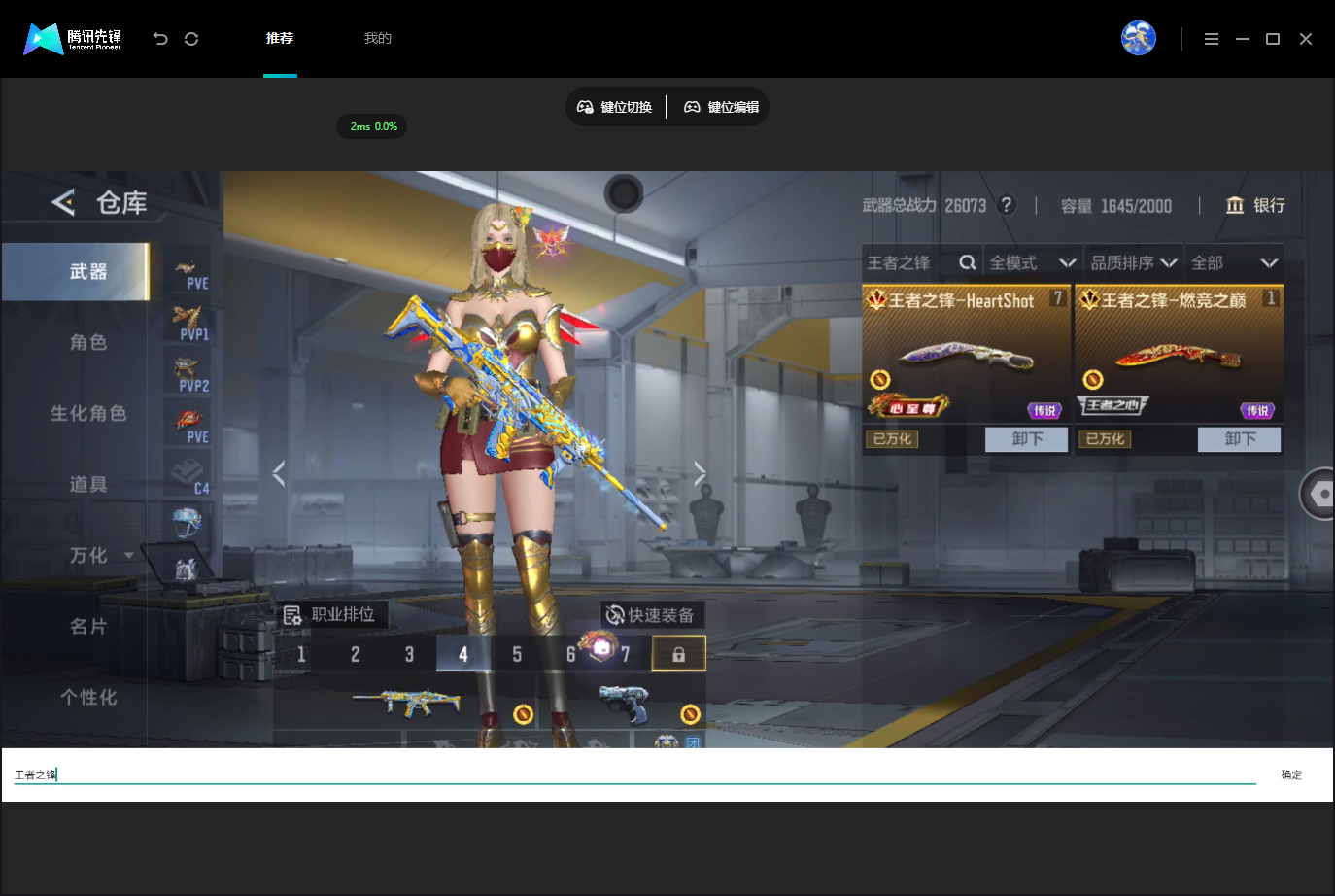Select the 角色 category
Viewport: 1335px width, 896px height.
point(88,342)
